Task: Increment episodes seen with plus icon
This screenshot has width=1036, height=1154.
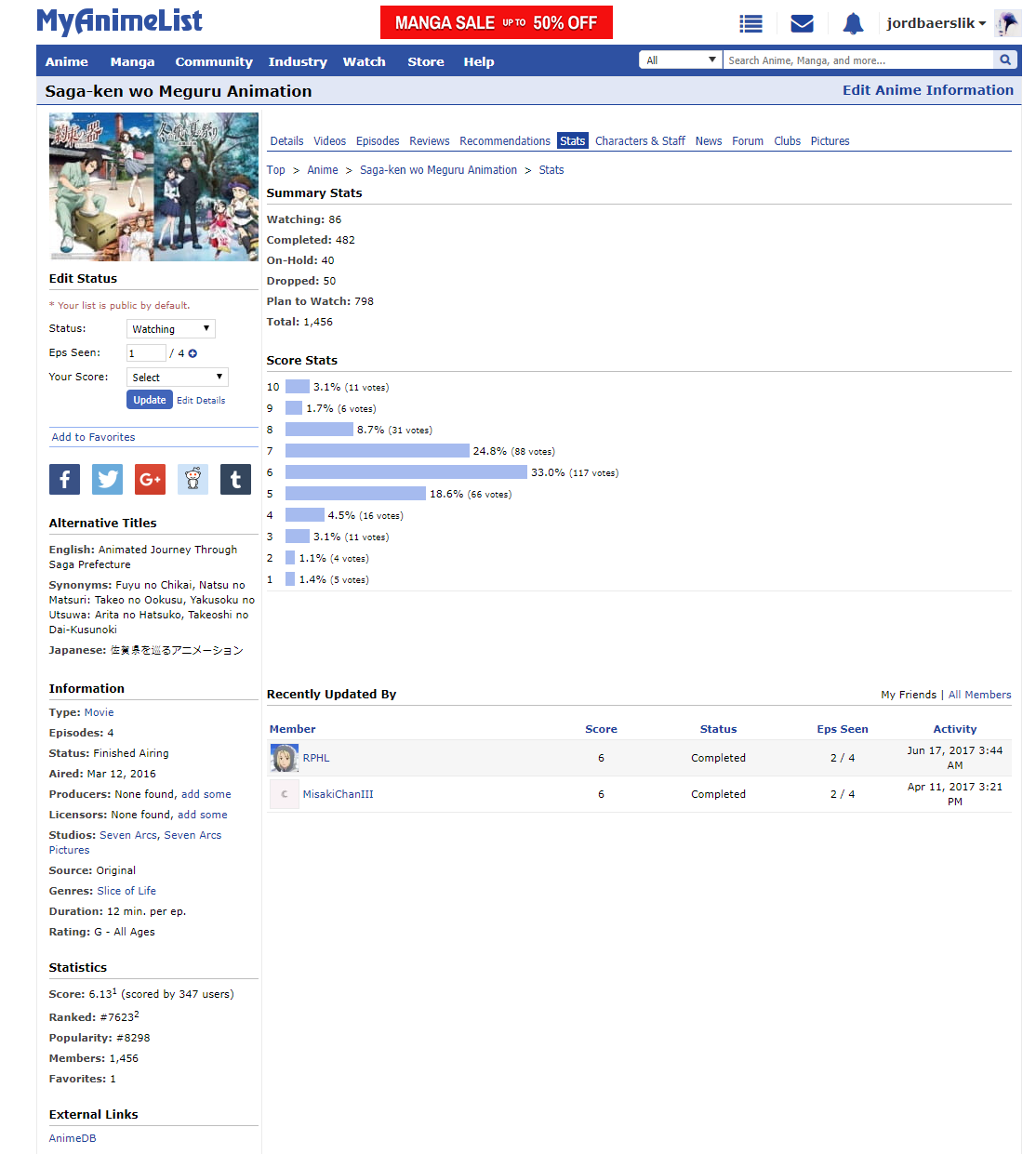Action: (x=193, y=354)
